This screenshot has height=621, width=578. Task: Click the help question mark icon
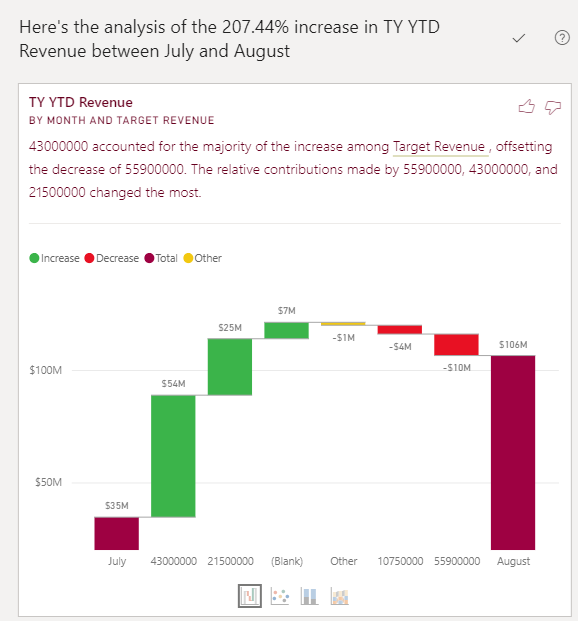click(562, 38)
